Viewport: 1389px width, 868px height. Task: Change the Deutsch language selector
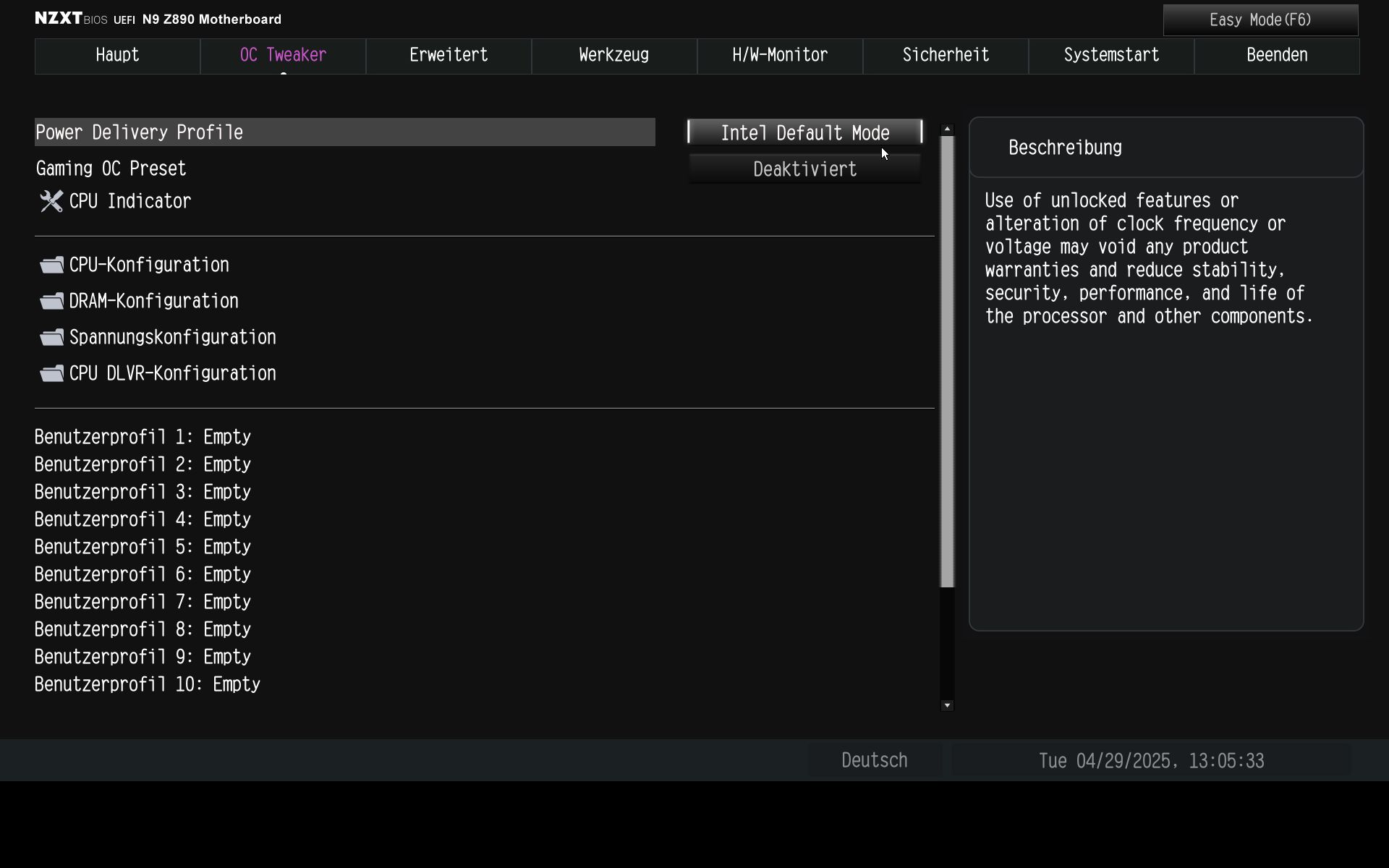(874, 760)
